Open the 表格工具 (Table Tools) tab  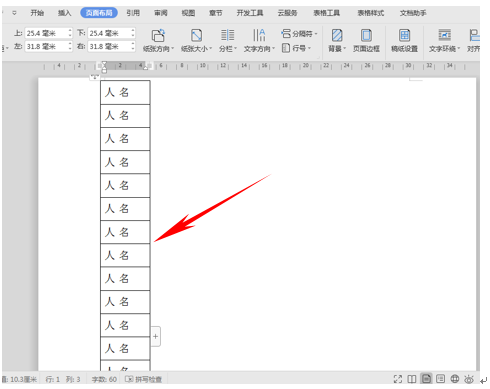click(x=327, y=13)
